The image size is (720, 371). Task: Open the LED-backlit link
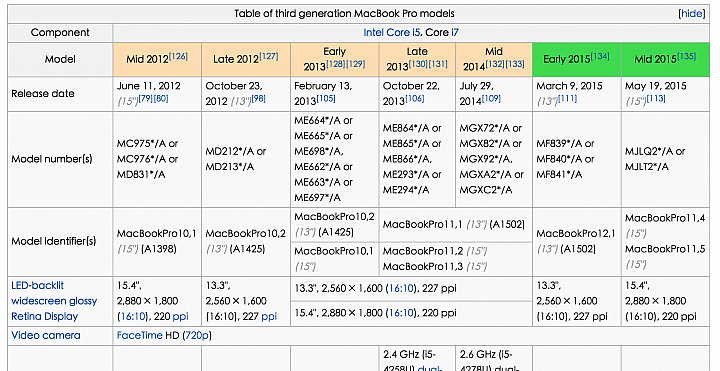pos(38,285)
